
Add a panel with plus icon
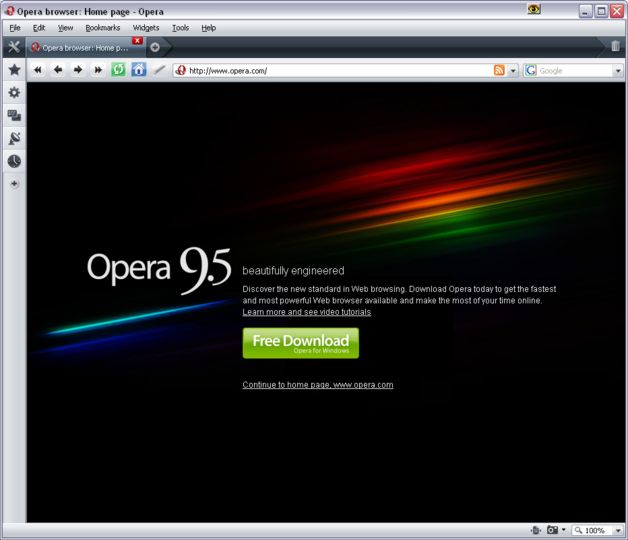click(14, 184)
